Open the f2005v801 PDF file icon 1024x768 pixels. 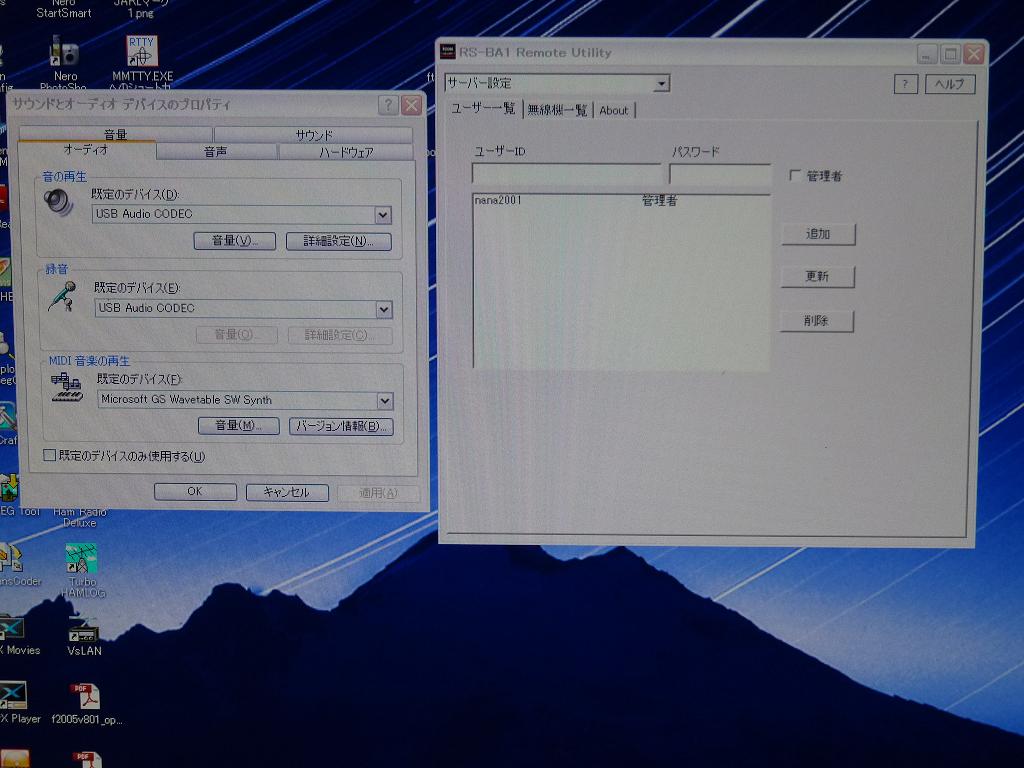pyautogui.click(x=85, y=697)
